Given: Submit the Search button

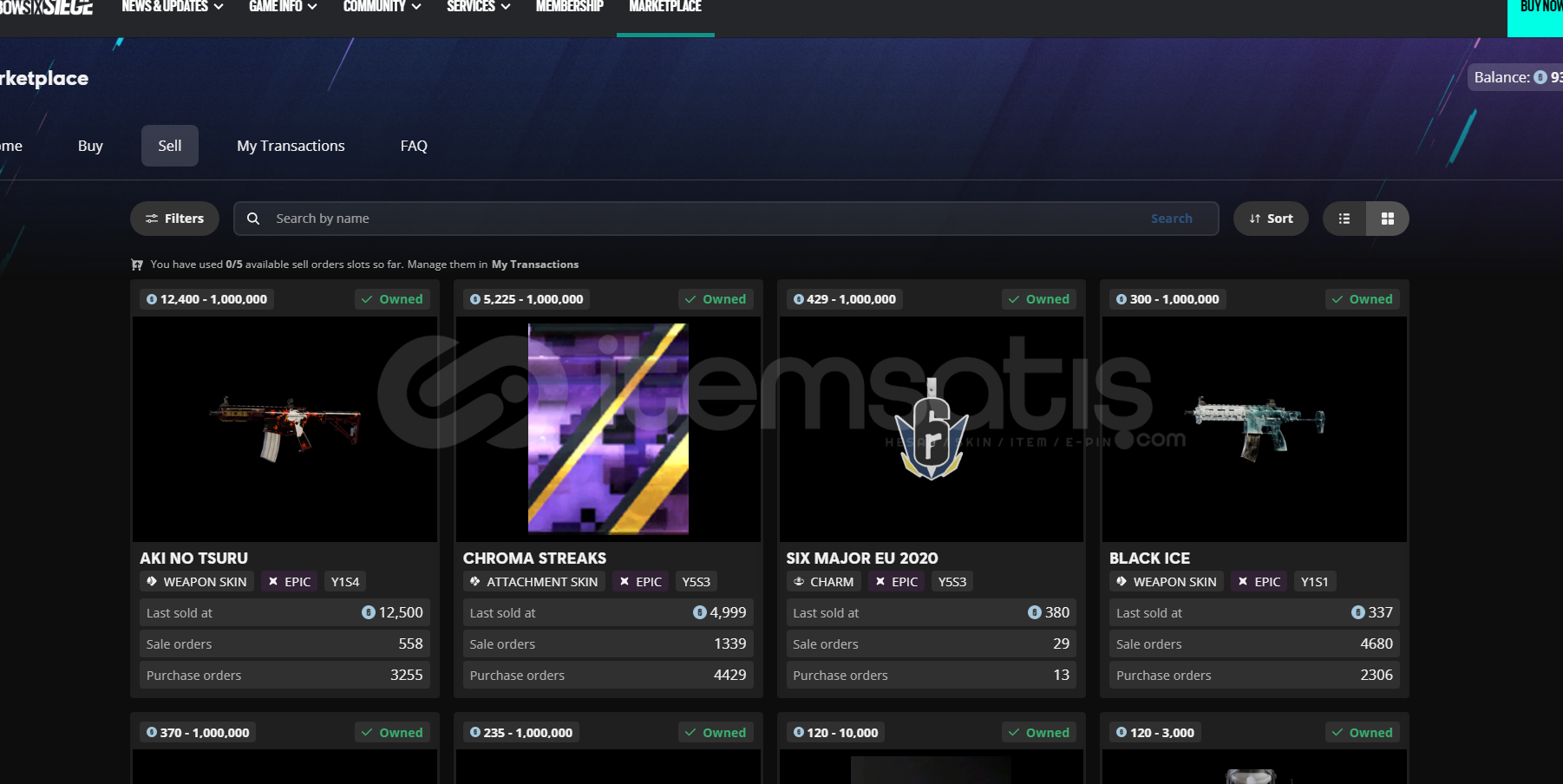Looking at the screenshot, I should (x=1171, y=219).
